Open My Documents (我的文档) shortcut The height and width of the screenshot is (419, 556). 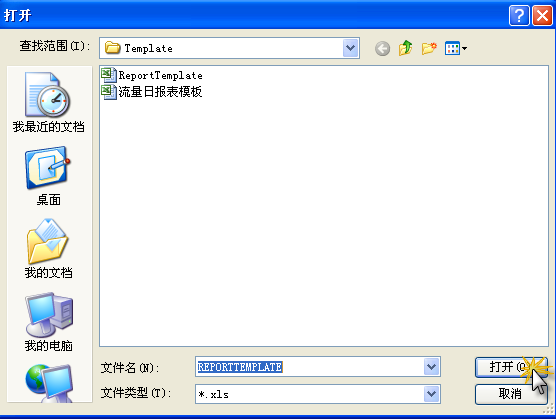[x=48, y=248]
